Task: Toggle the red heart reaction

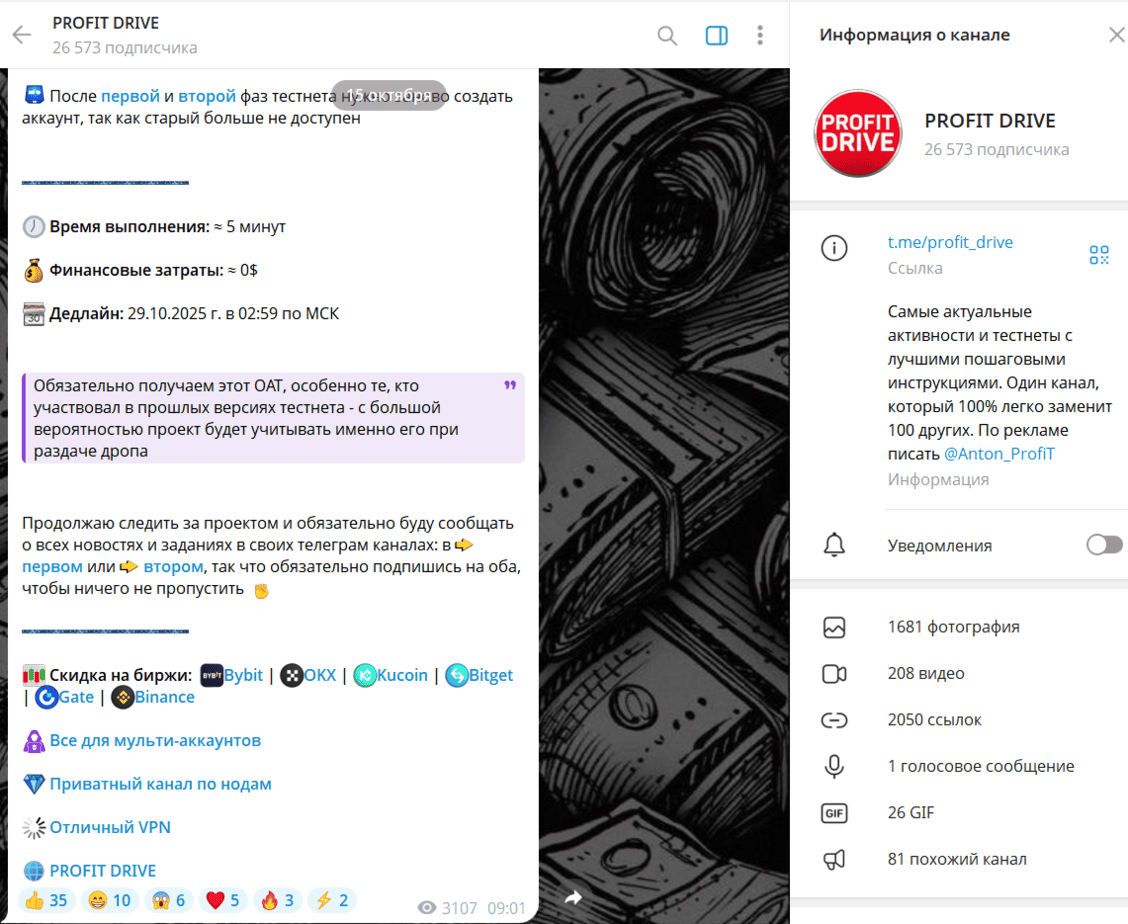Action: coord(223,900)
